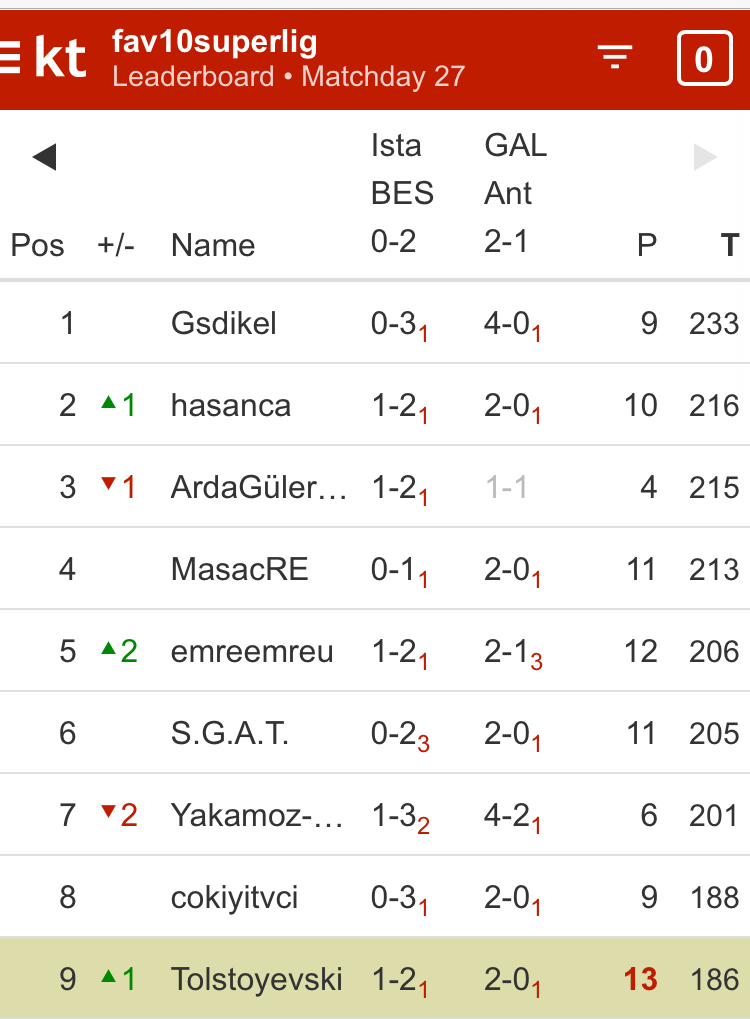
Task: Tap the green up arrow beside hasanca
Action: point(108,403)
